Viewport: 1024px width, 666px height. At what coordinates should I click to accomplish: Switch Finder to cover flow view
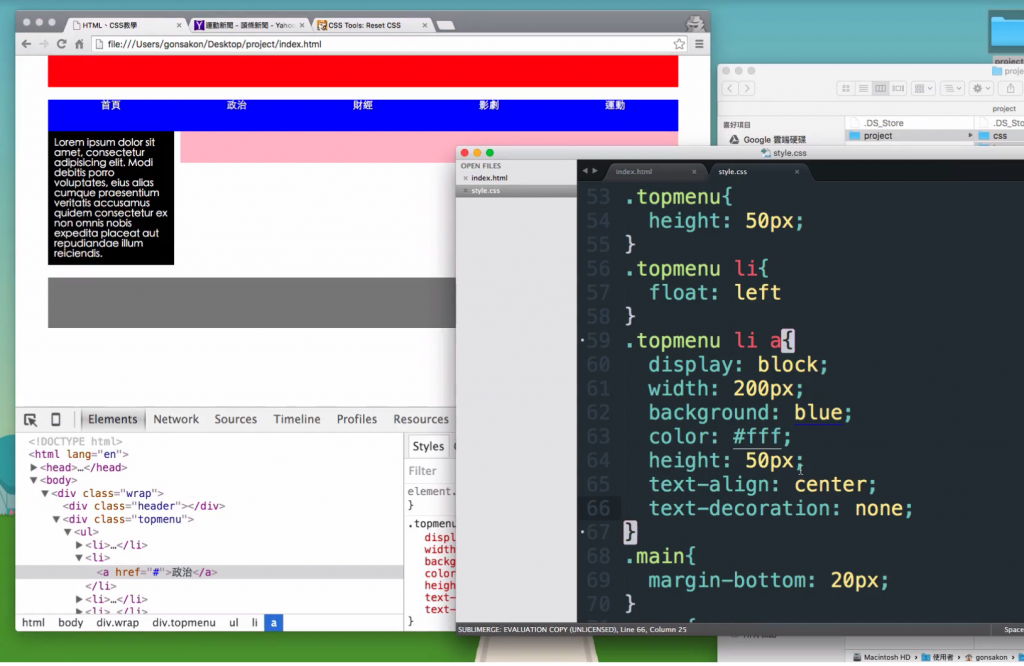click(898, 88)
